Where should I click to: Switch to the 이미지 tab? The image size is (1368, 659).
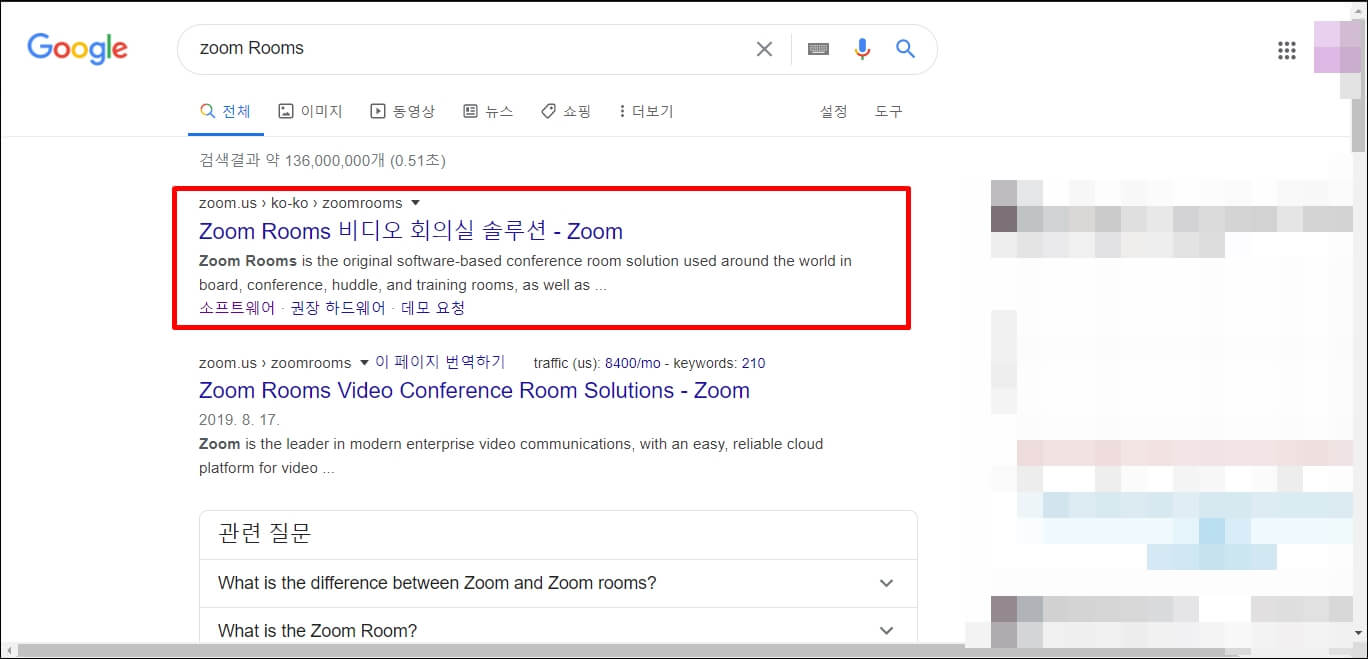pyautogui.click(x=310, y=111)
